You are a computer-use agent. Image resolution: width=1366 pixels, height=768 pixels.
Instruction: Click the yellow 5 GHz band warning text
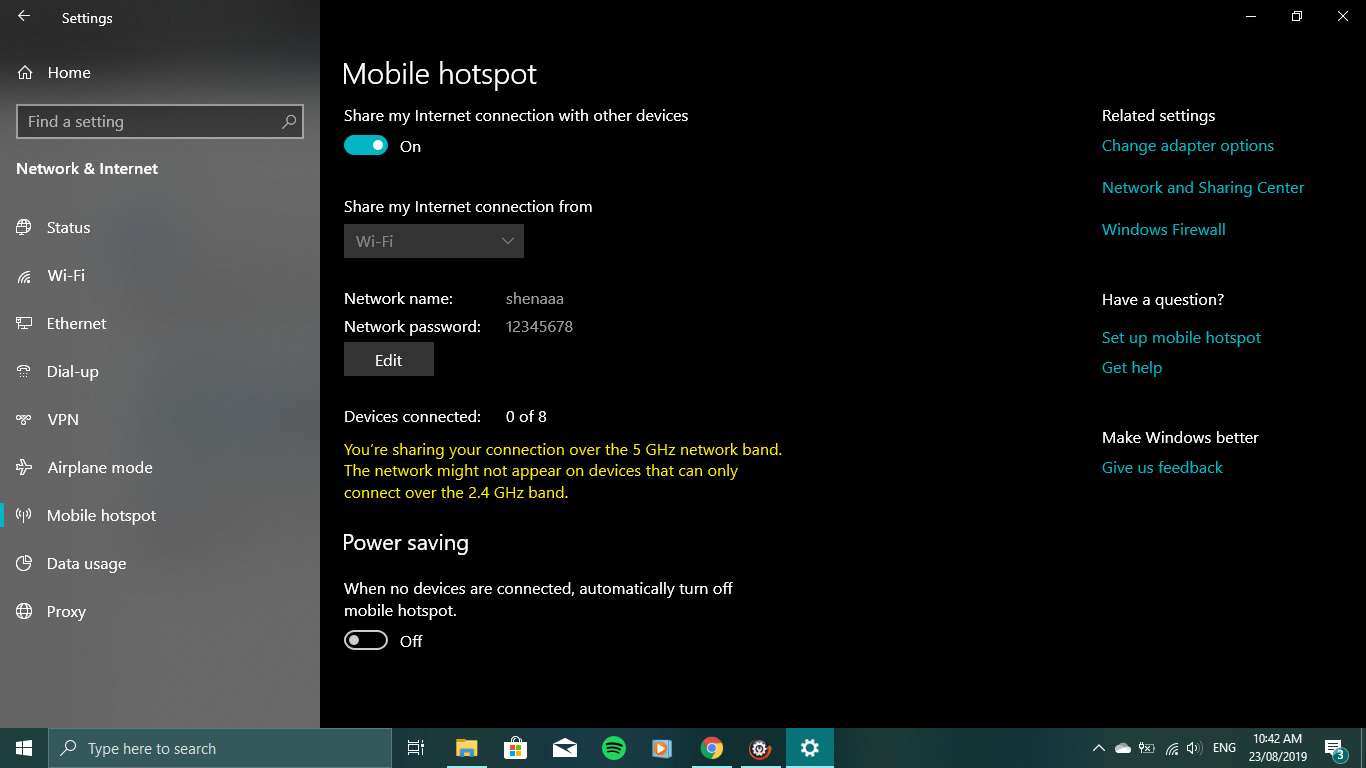click(x=563, y=471)
